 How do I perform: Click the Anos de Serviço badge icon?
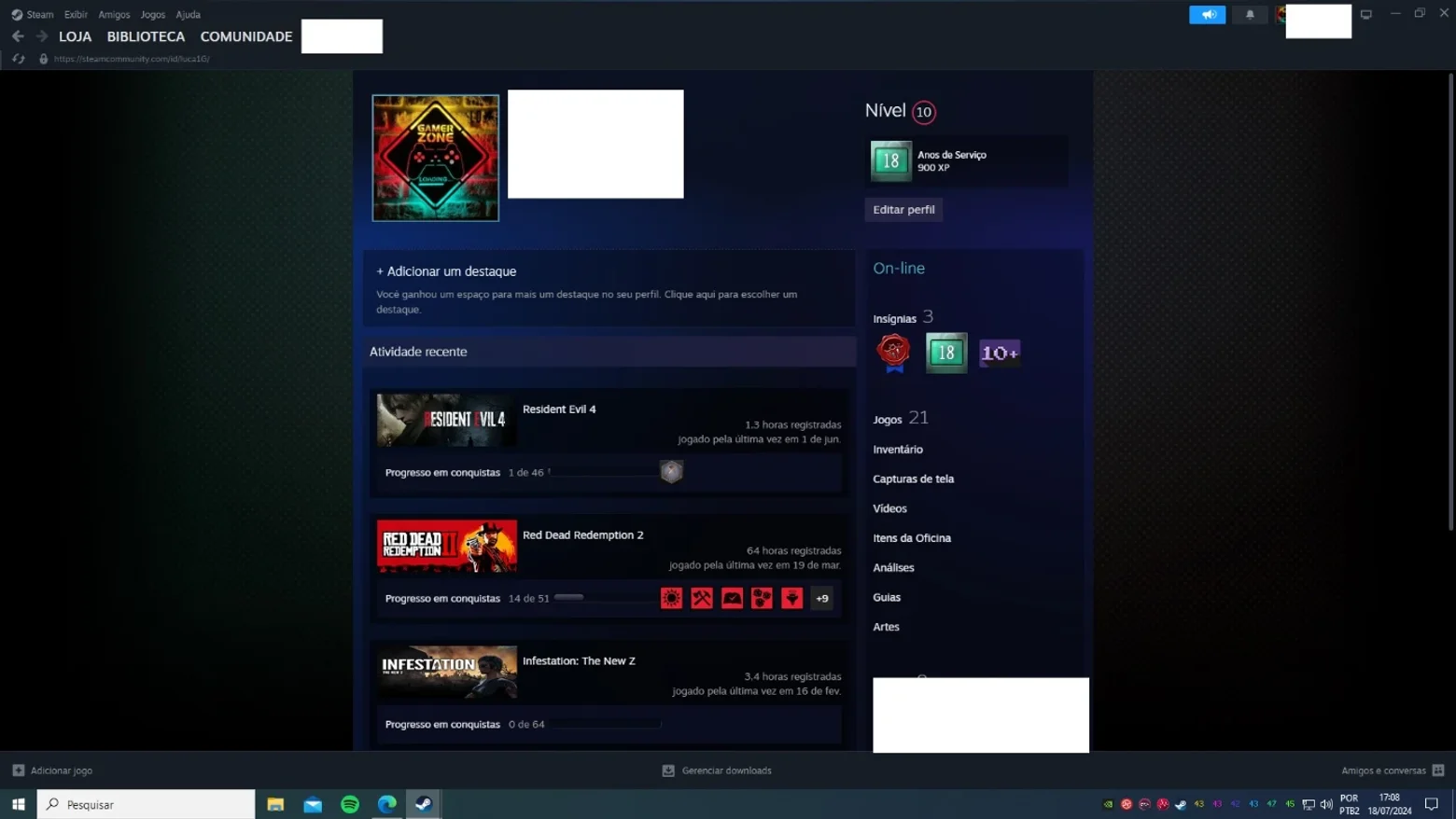(891, 160)
